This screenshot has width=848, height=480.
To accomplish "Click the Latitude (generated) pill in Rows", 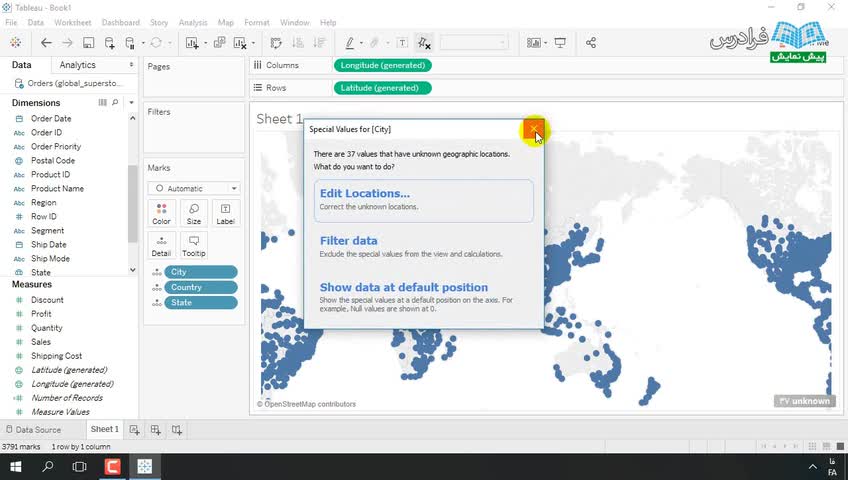I will coord(383,88).
